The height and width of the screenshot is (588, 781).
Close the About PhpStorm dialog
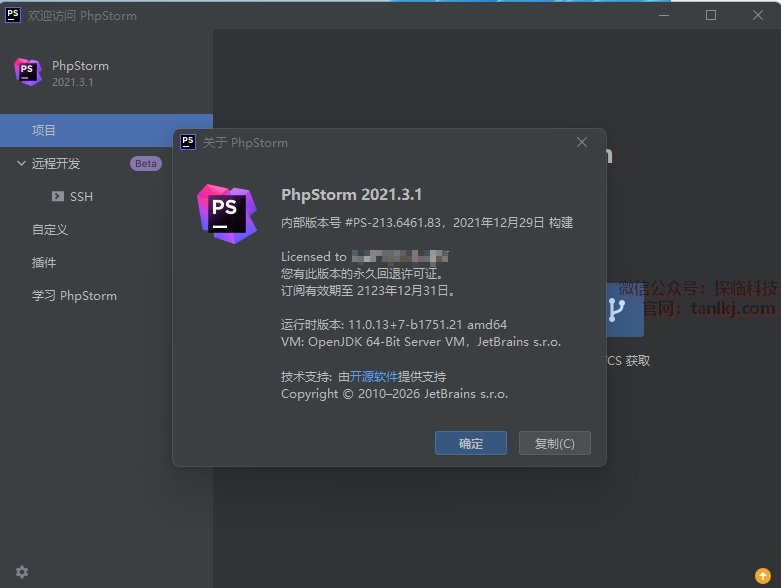582,142
